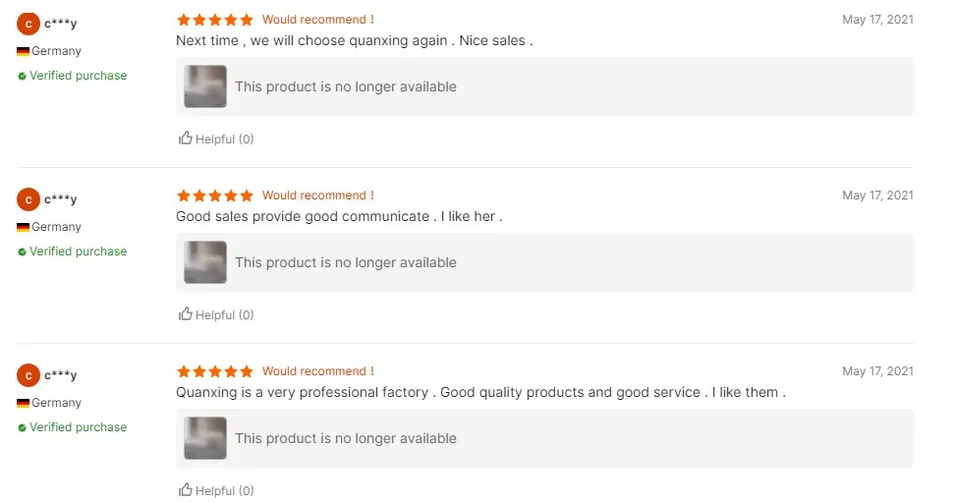Image resolution: width=954 pixels, height=503 pixels.
Task: Click thumbs-up Helpful icon on third review
Action: point(185,490)
